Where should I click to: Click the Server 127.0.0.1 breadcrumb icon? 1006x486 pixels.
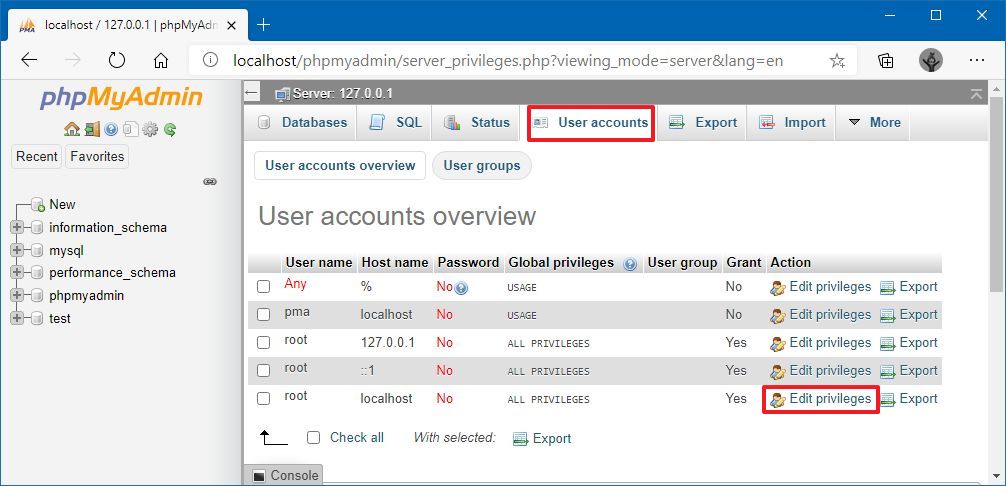pyautogui.click(x=282, y=94)
